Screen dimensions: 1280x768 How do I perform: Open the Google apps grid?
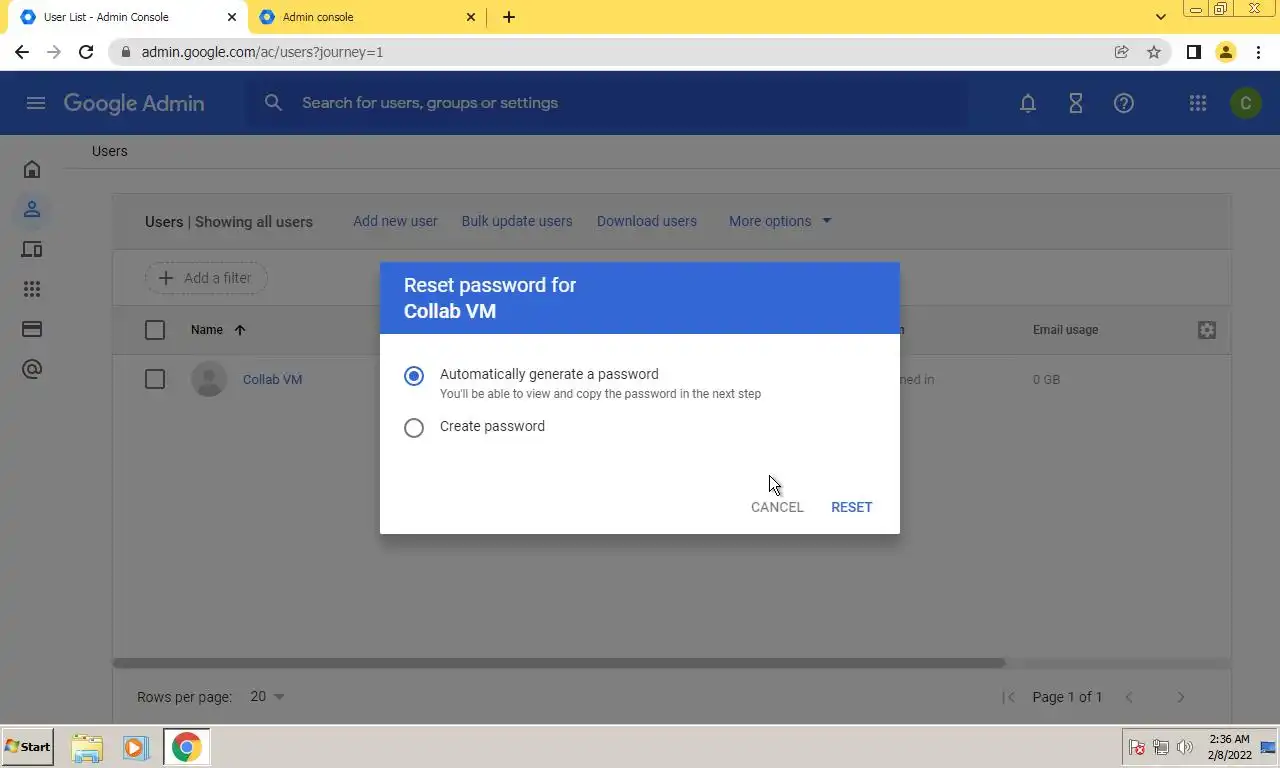1197,103
